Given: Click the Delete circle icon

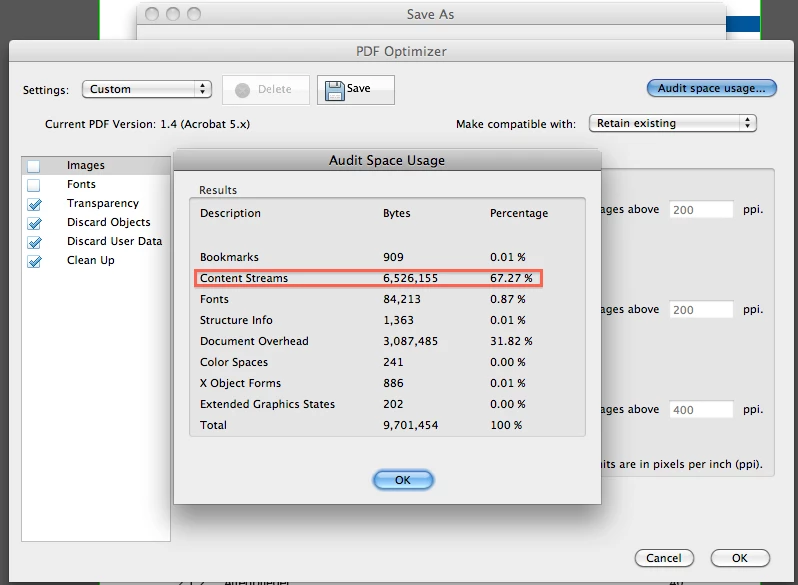Looking at the screenshot, I should pyautogui.click(x=243, y=90).
